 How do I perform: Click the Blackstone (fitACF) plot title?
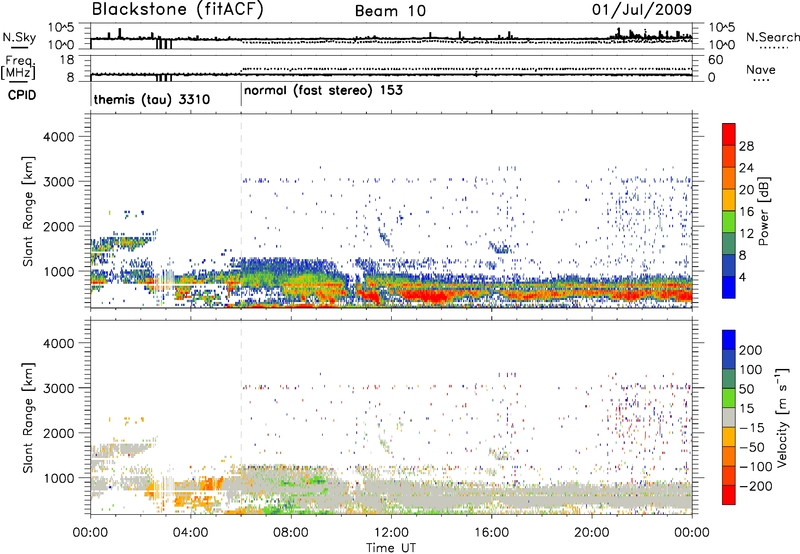click(177, 9)
